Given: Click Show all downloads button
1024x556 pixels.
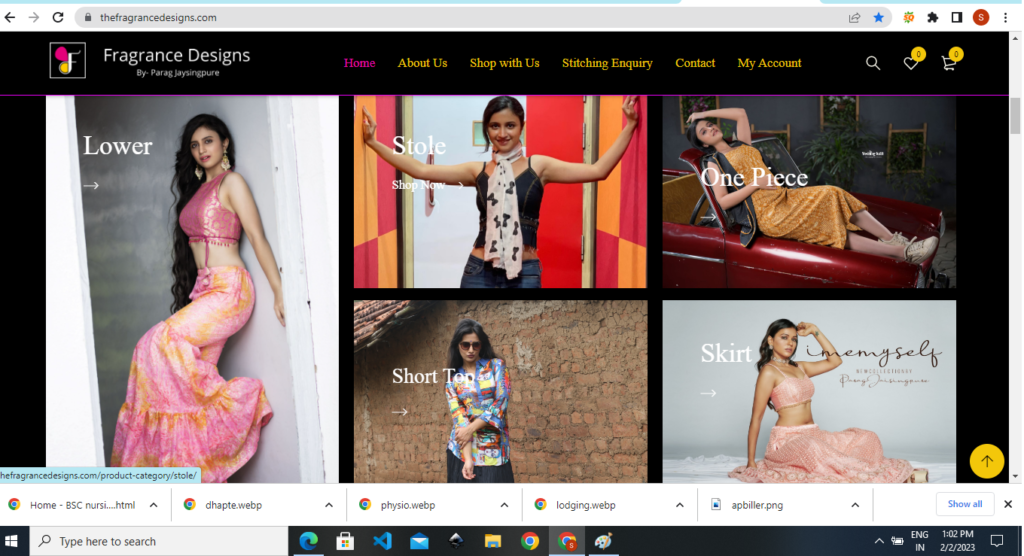Looking at the screenshot, I should (965, 504).
